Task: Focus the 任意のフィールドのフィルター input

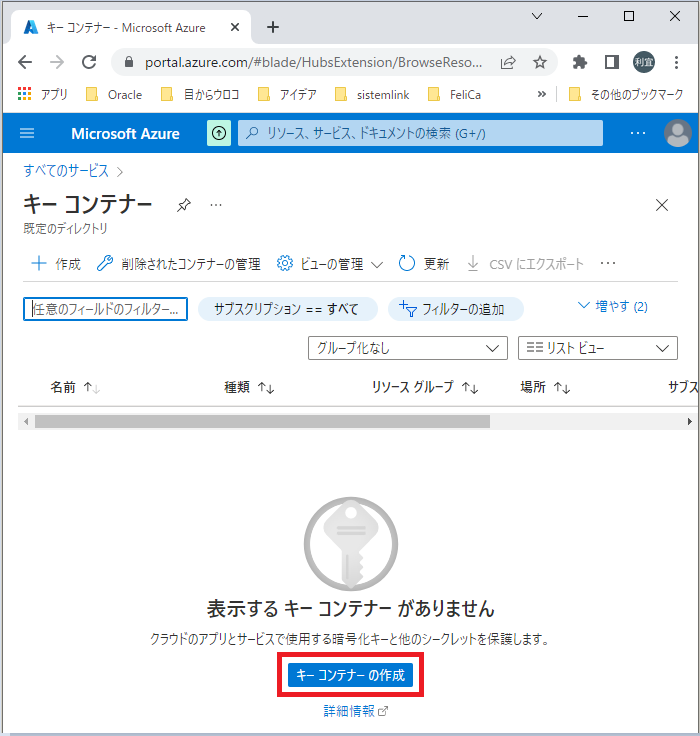Action: click(x=105, y=309)
